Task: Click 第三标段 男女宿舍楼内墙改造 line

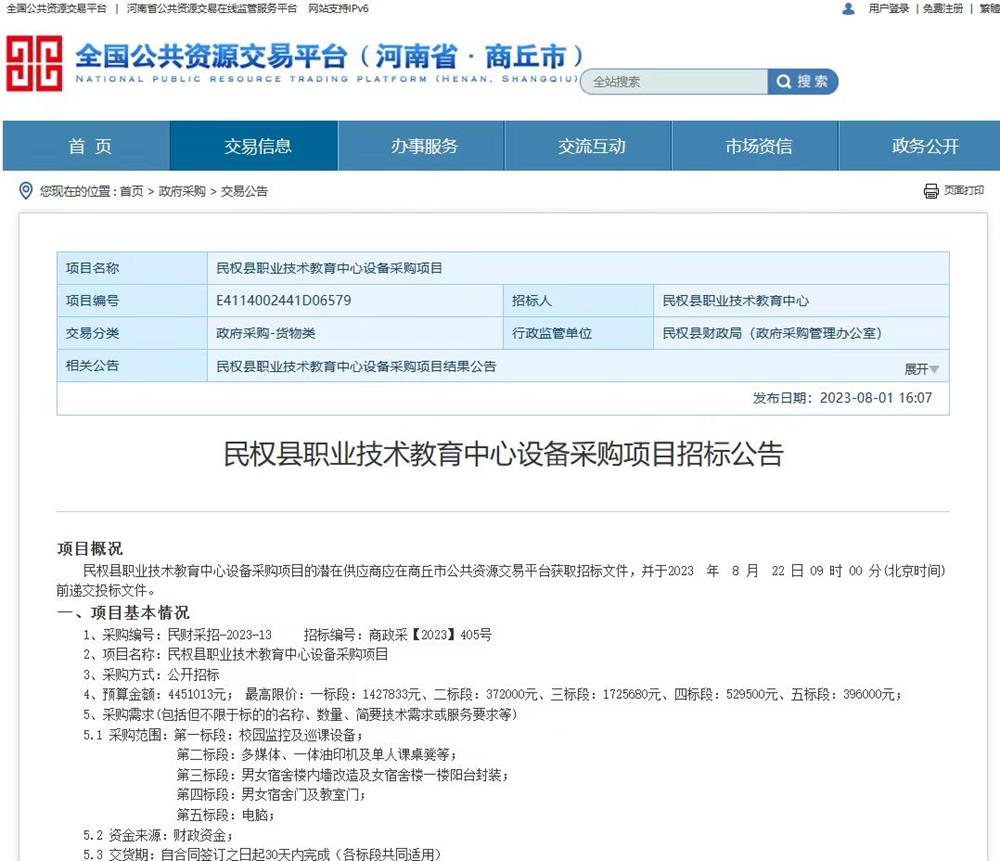Action: tap(342, 775)
